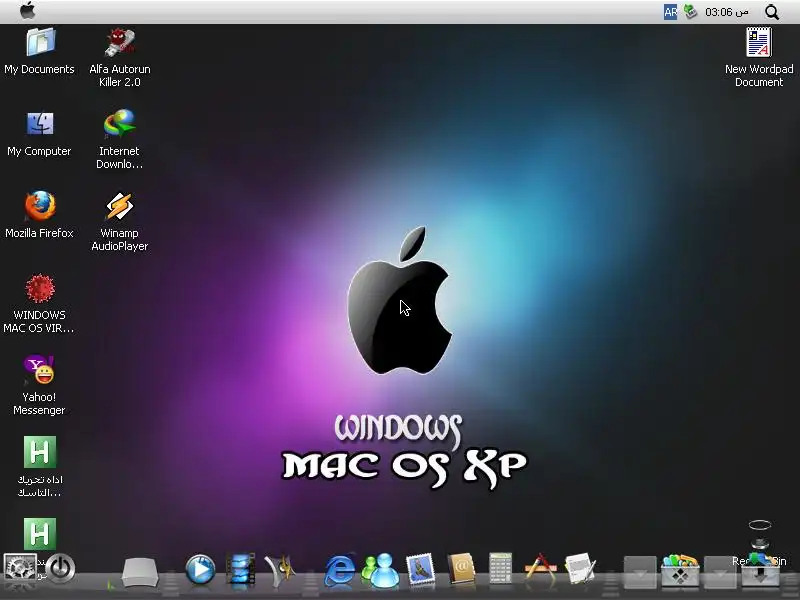Launch the Calculator from the dock
Image resolution: width=800 pixels, height=600 pixels.
(500, 567)
